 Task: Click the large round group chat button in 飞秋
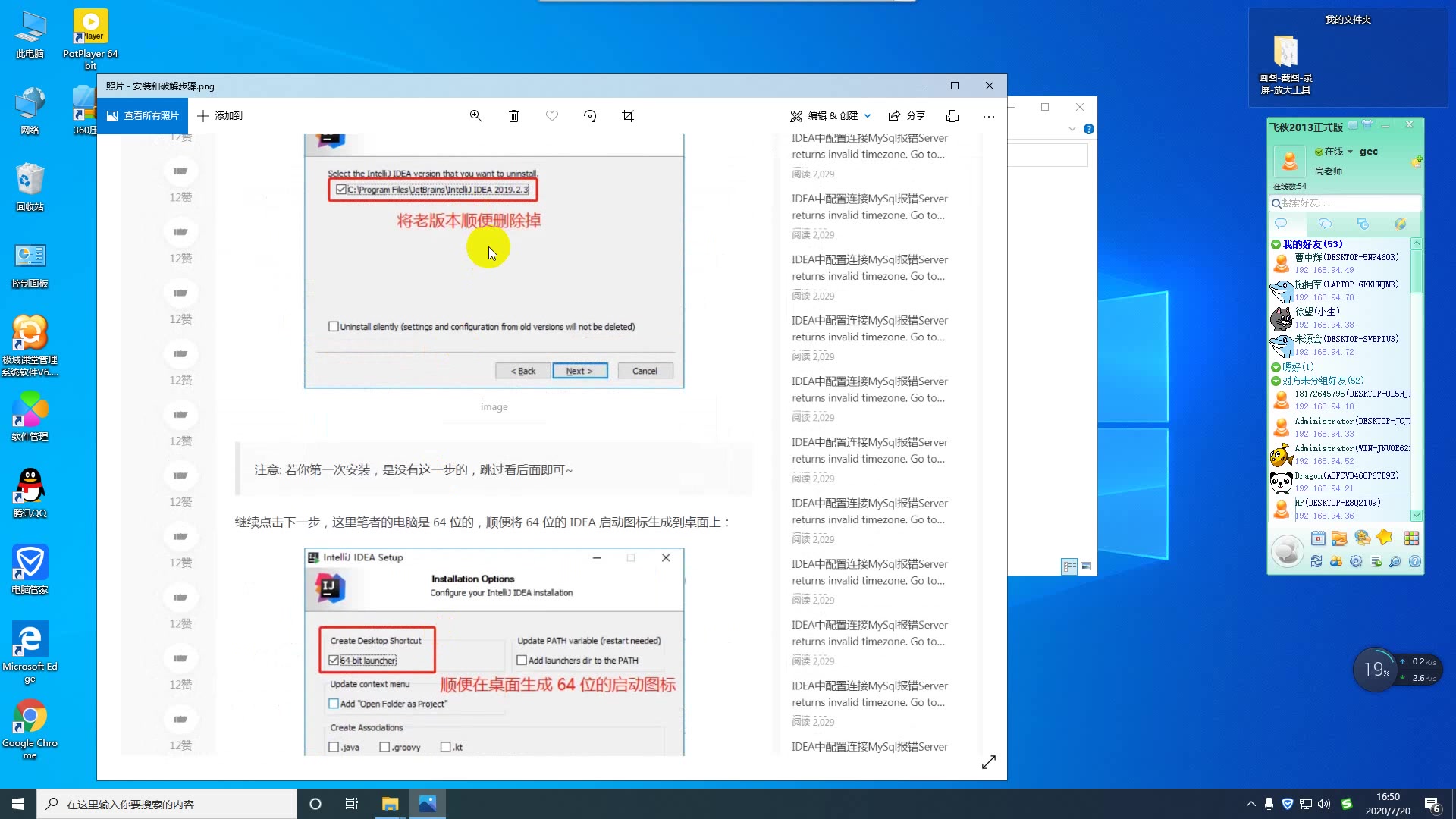pos(1287,551)
